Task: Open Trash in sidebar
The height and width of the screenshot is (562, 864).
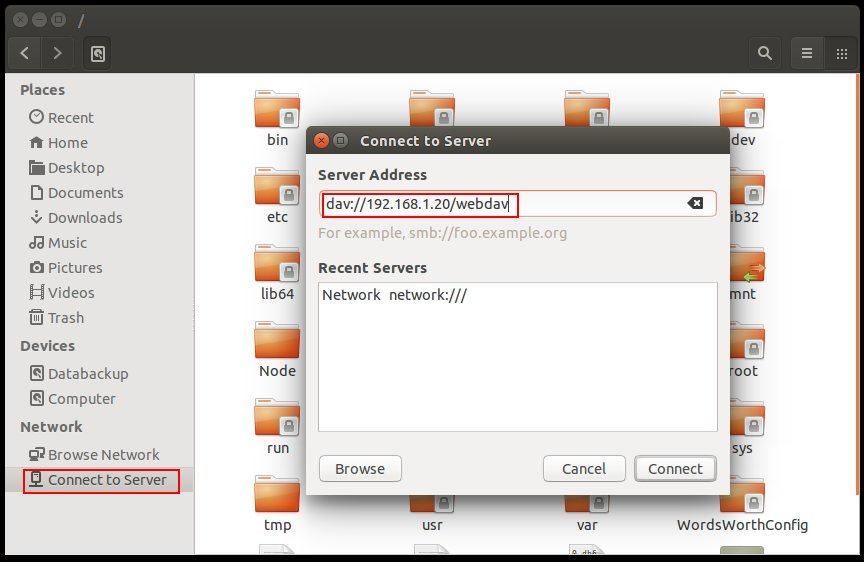Action: (57, 318)
